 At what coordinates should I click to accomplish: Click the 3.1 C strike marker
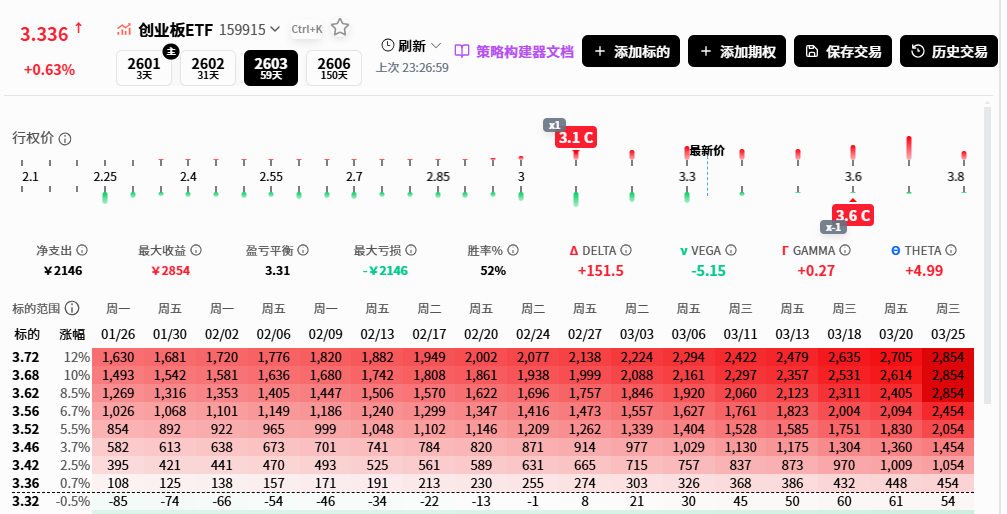(x=576, y=138)
